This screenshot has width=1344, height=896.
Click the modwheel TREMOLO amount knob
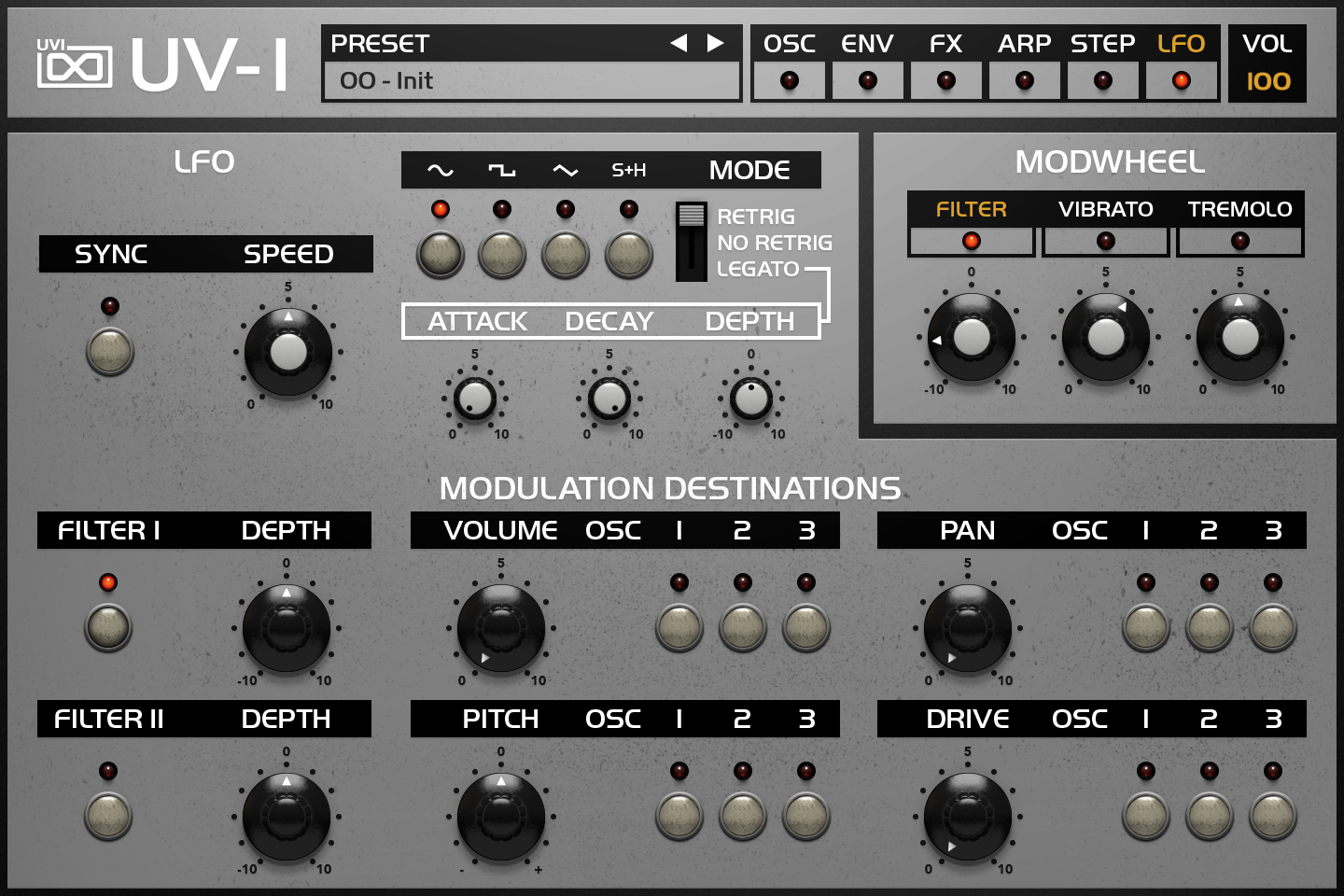pyautogui.click(x=1240, y=337)
